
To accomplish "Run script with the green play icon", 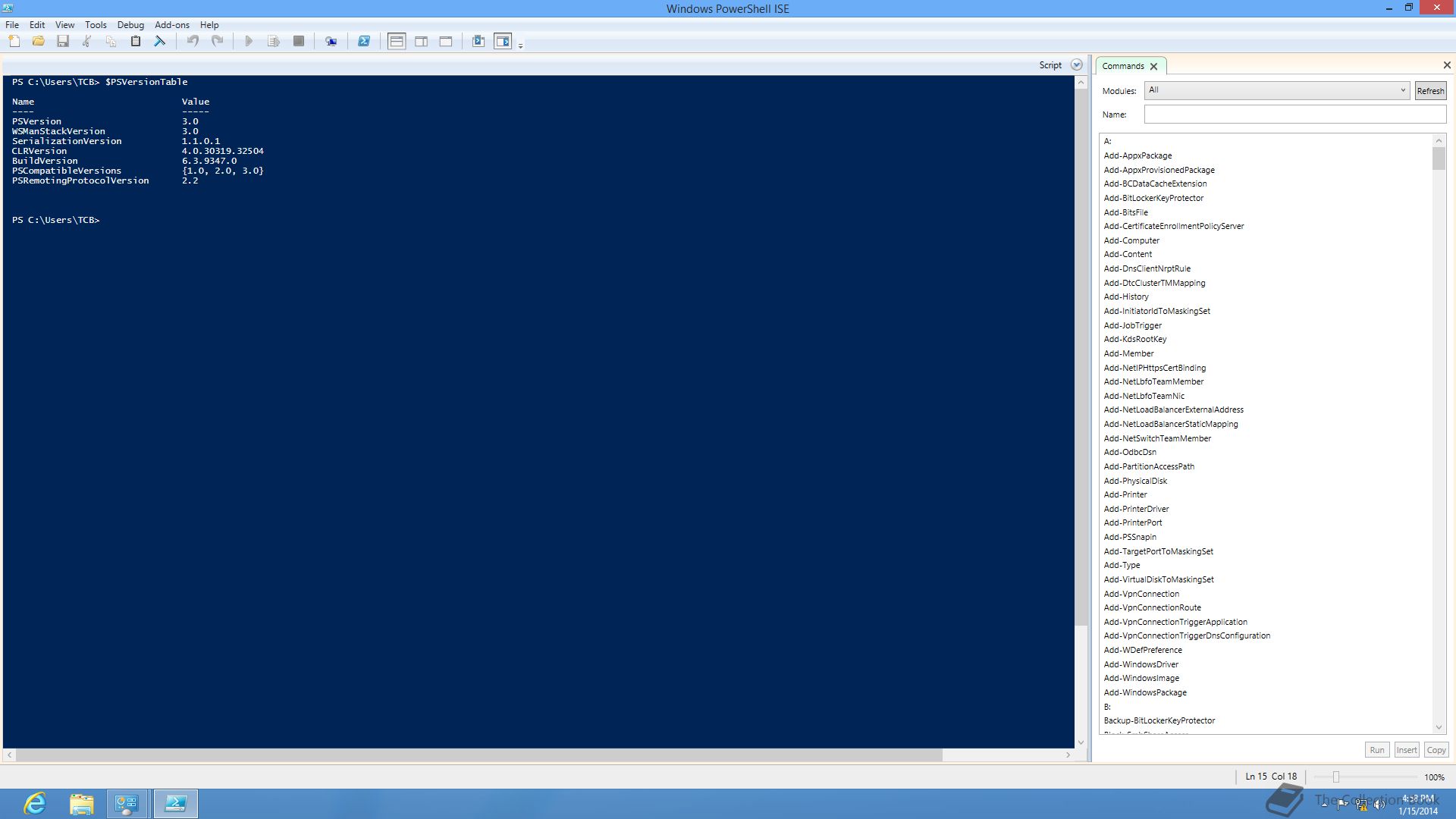I will (x=249, y=42).
